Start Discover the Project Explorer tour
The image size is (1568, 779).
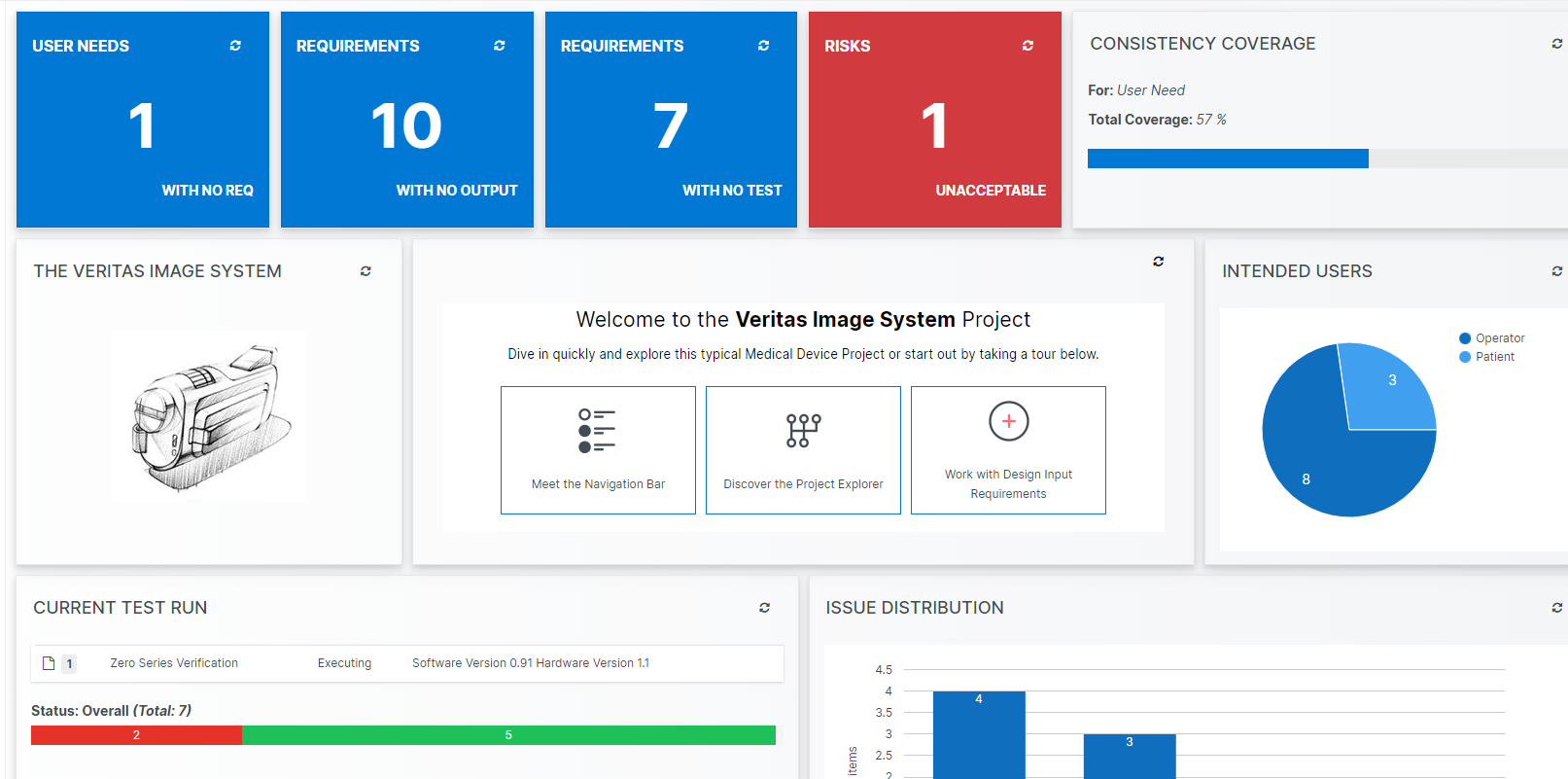point(803,450)
